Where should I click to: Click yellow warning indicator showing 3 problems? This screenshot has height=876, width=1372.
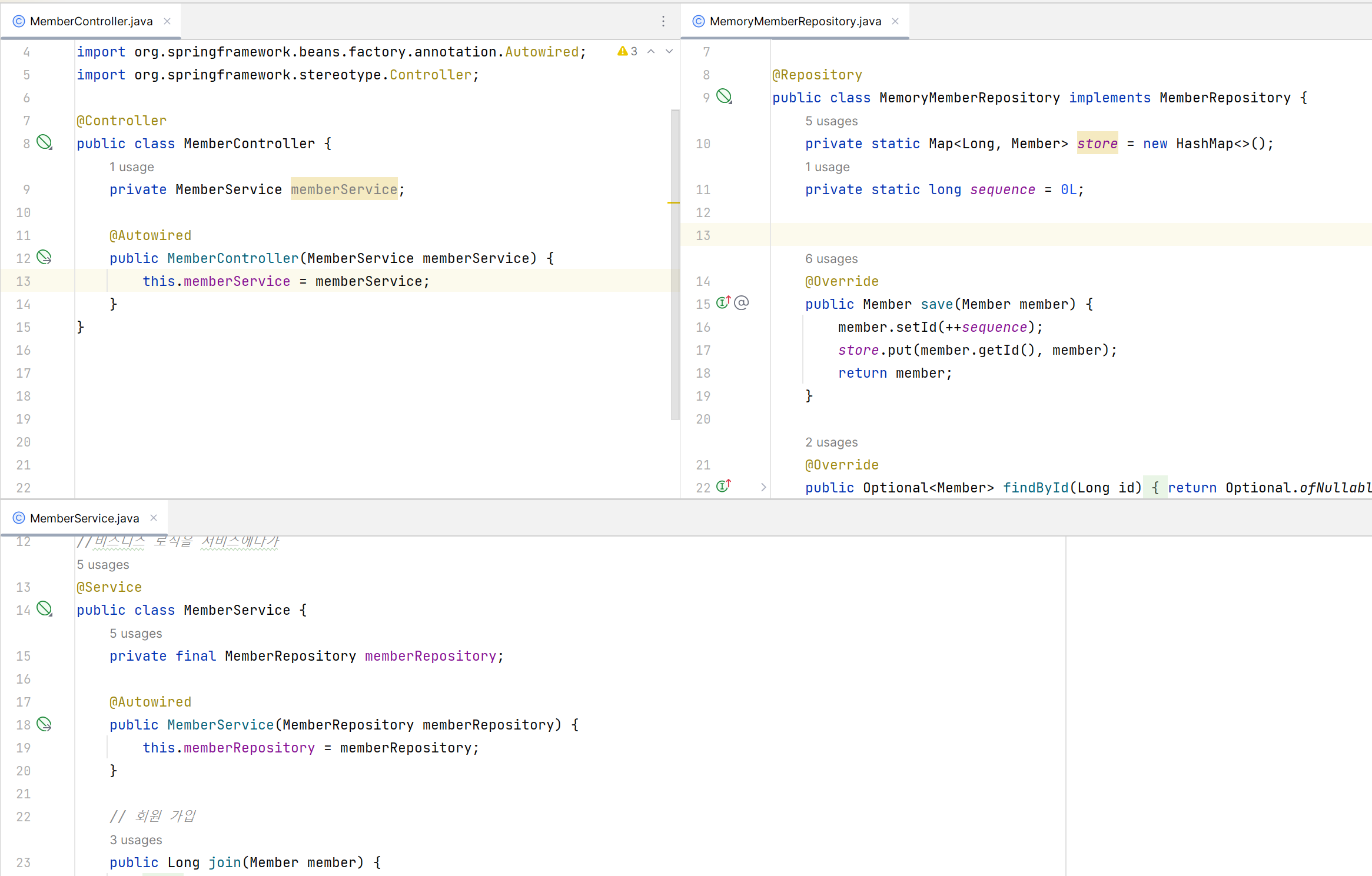click(x=627, y=52)
